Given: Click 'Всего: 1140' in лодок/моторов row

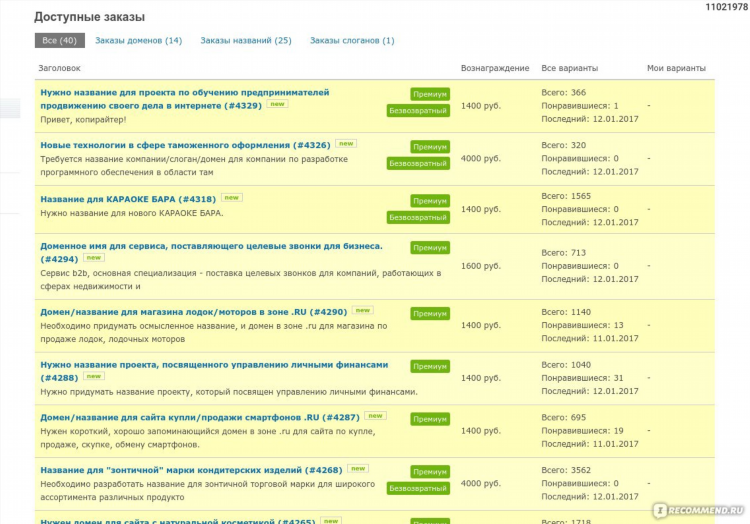Looking at the screenshot, I should click(566, 312).
